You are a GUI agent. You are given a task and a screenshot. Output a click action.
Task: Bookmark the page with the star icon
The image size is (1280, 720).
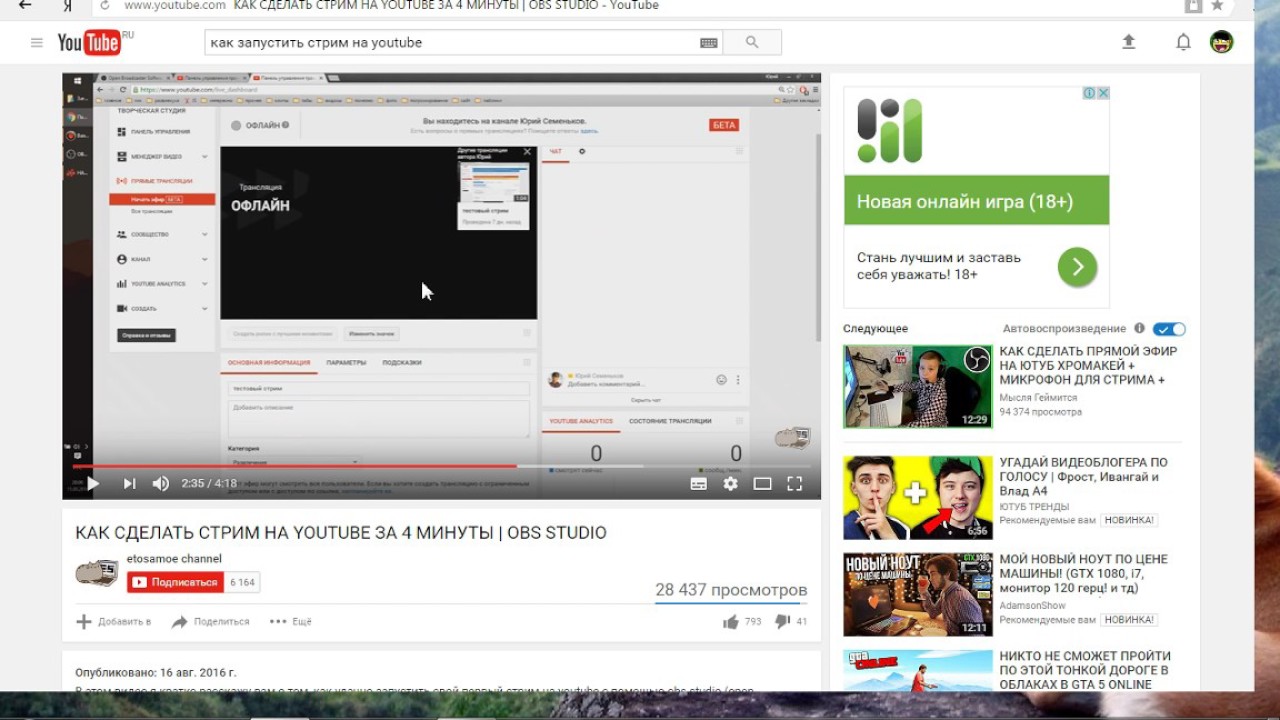click(x=1217, y=5)
